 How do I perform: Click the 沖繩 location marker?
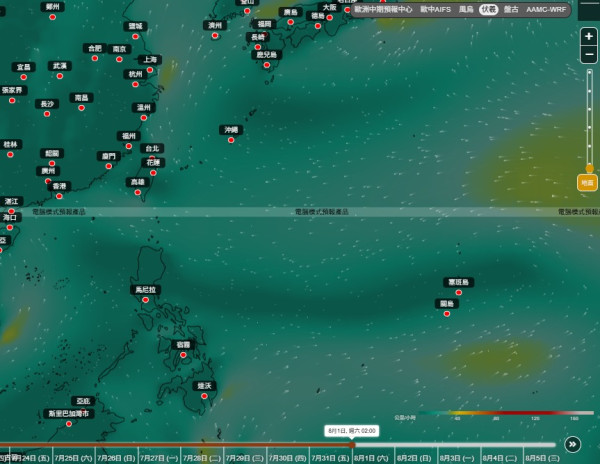click(231, 140)
